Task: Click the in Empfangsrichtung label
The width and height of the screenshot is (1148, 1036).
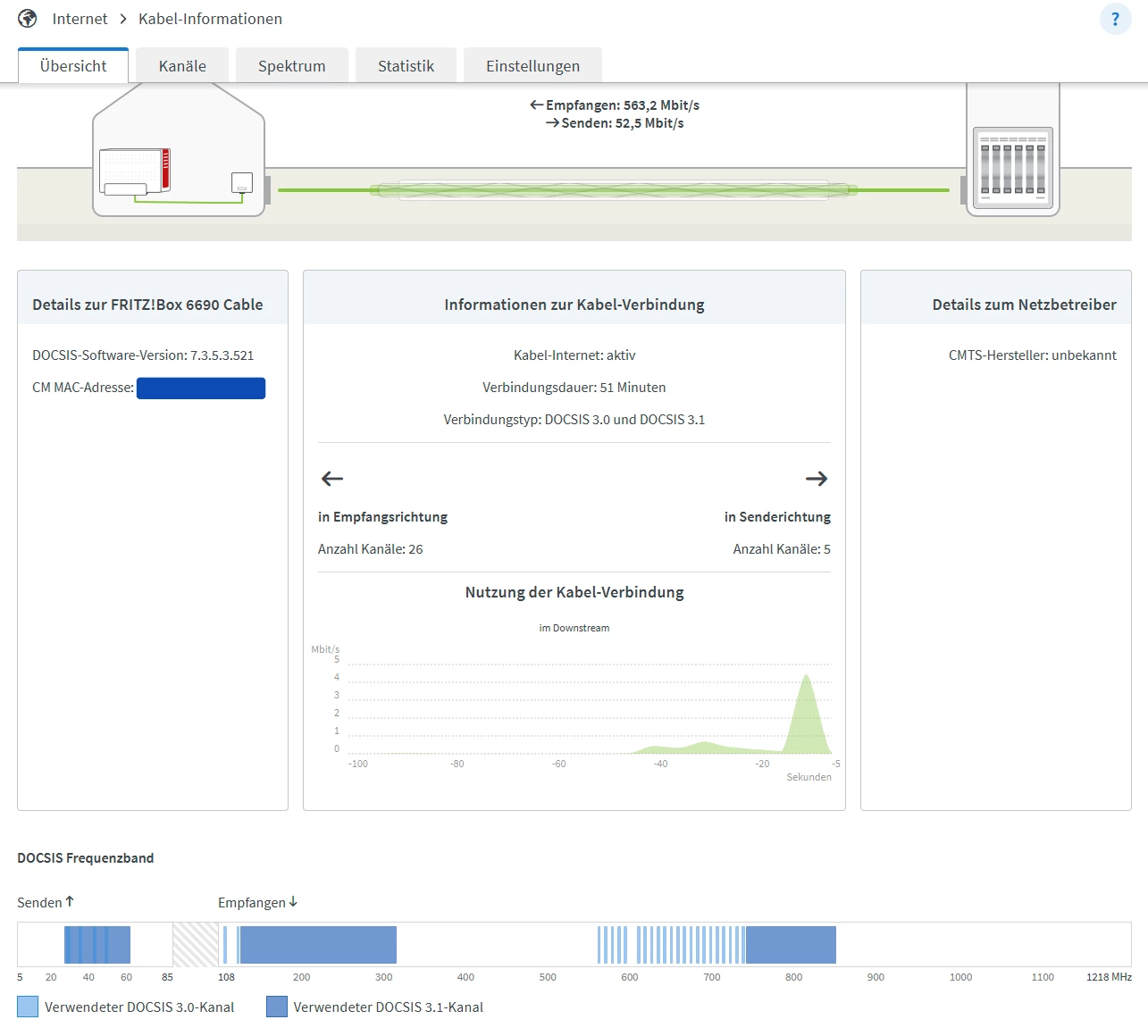Action: 383,517
